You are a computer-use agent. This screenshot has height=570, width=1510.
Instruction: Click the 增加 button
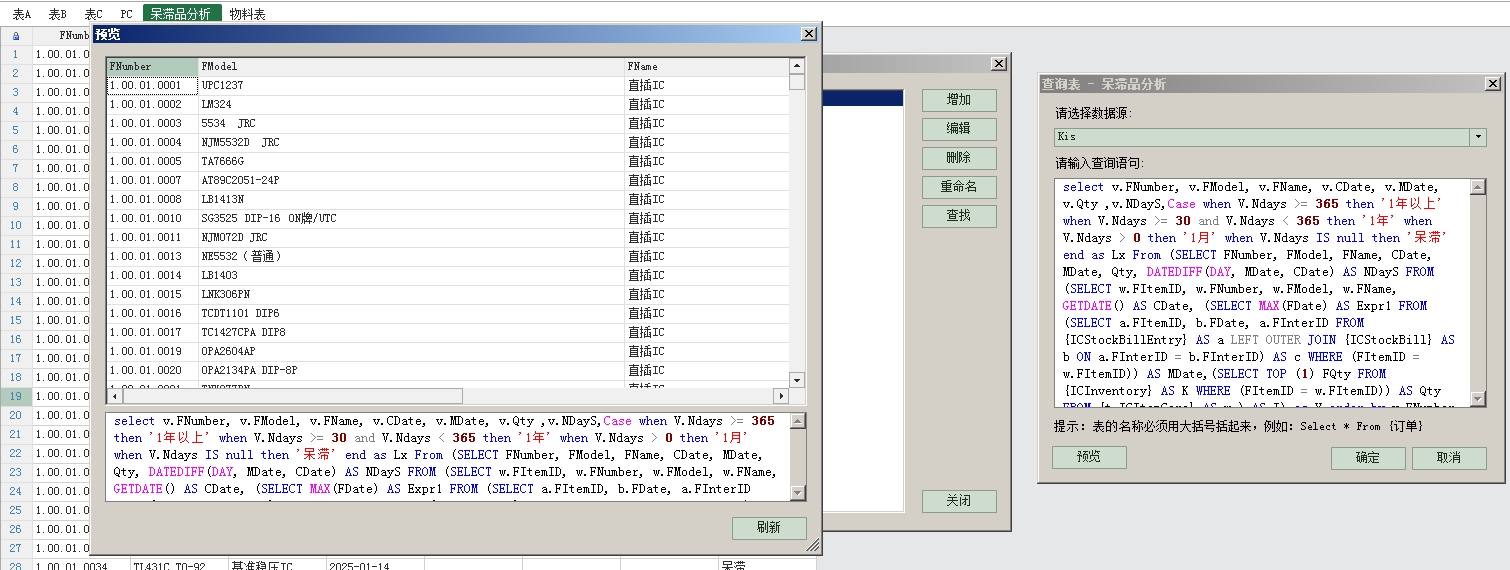point(958,100)
